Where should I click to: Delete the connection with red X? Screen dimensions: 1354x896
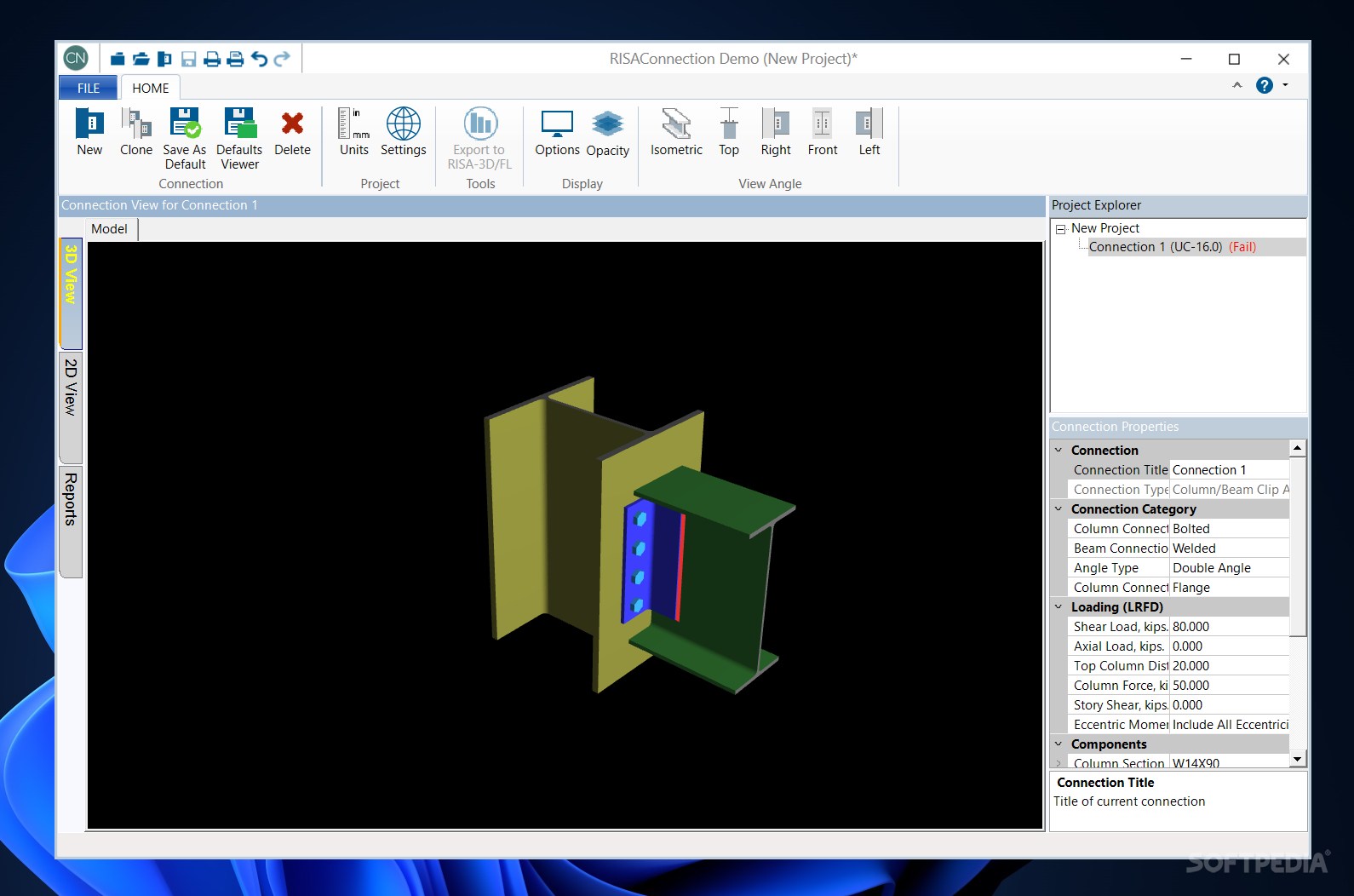(292, 132)
